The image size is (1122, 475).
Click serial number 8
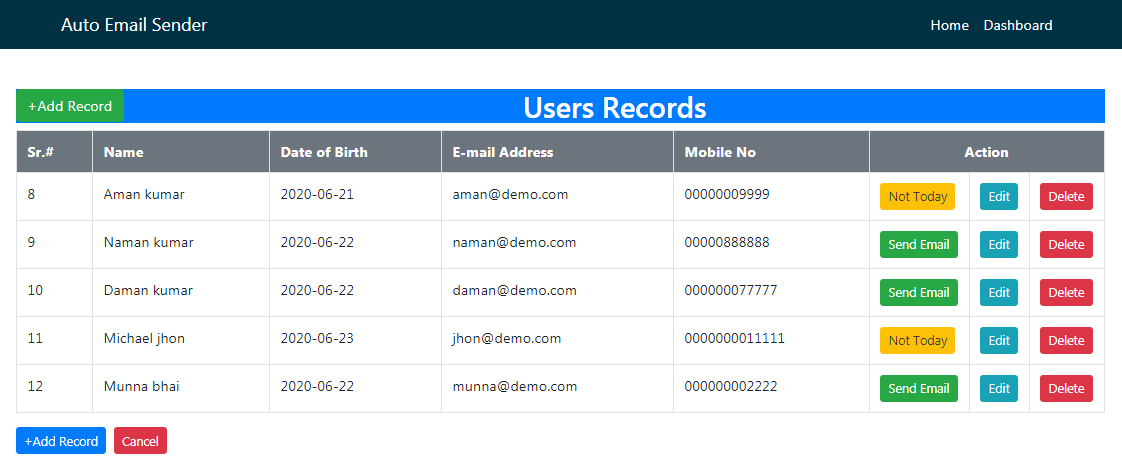pos(31,195)
